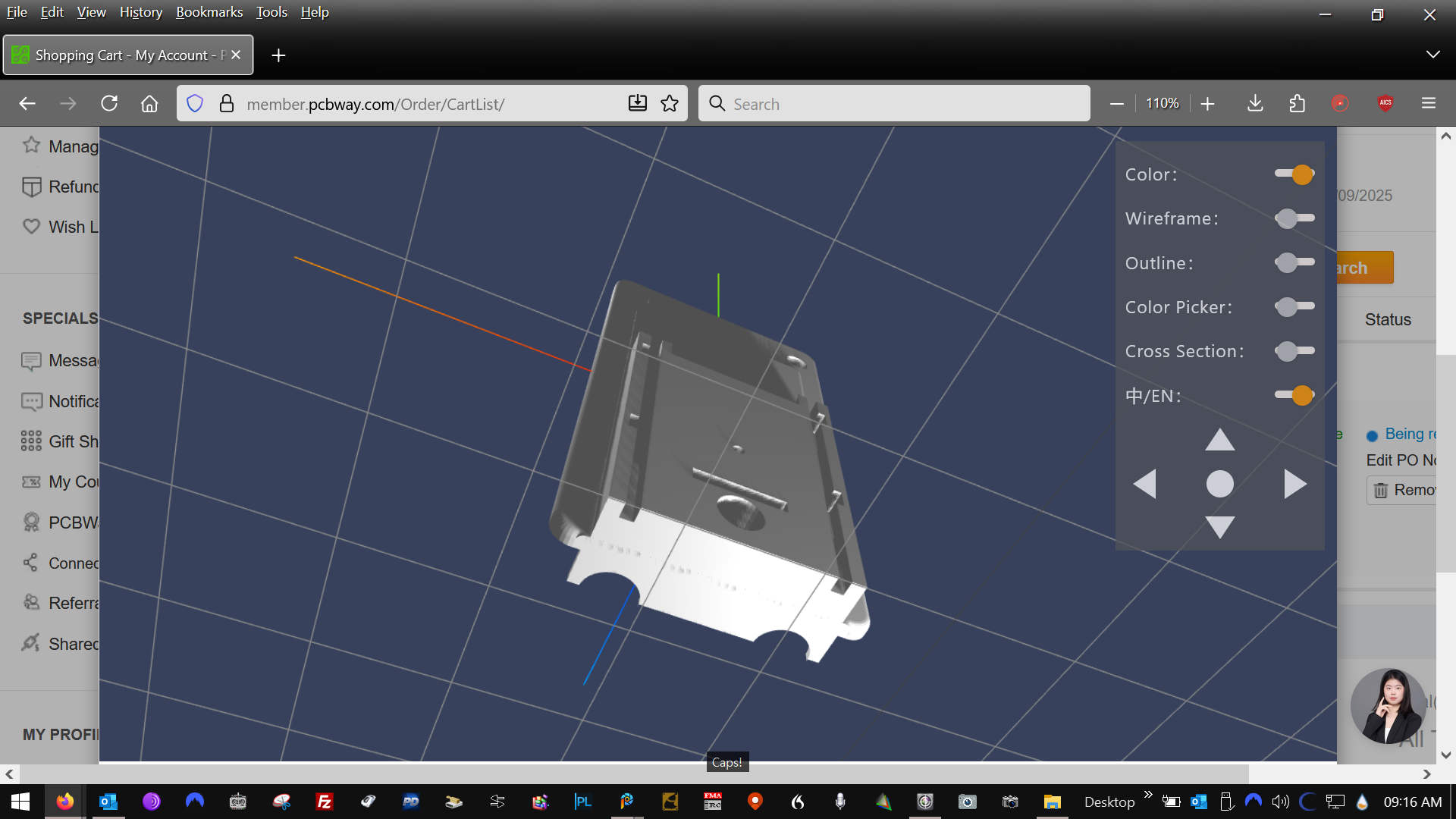This screenshot has height=819, width=1456.
Task: Expand the list all tabs chevron
Action: pos(1432,55)
